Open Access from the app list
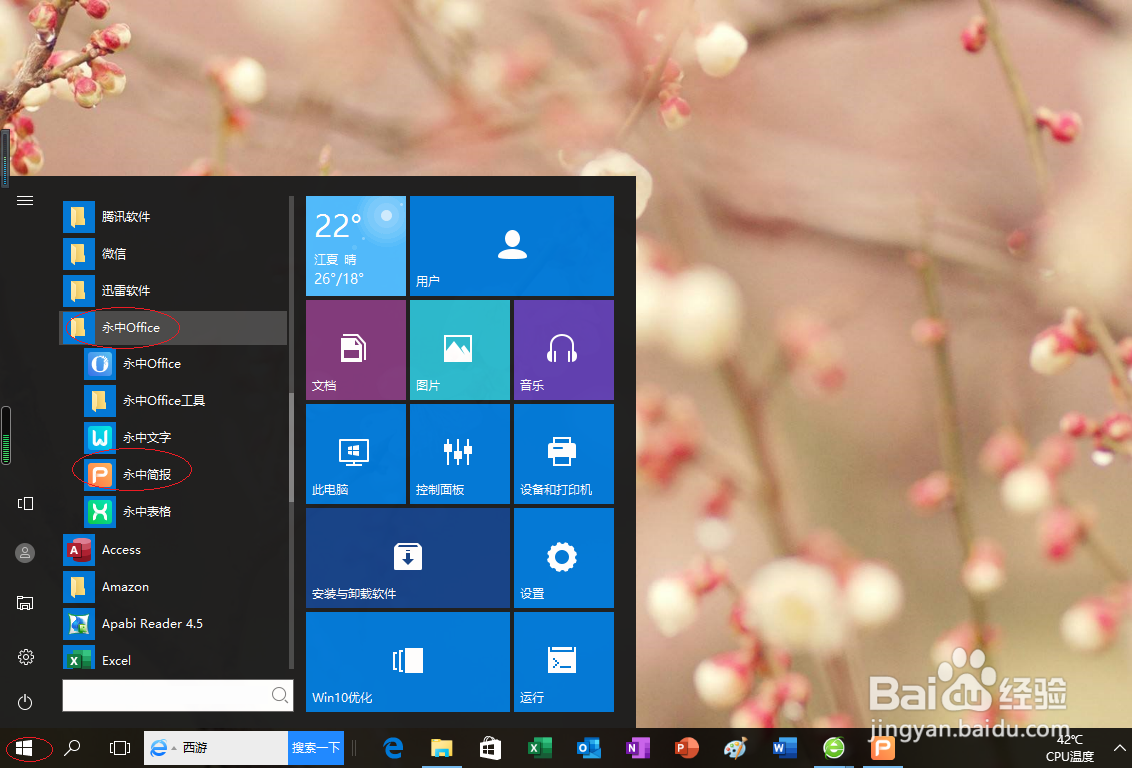Image resolution: width=1132 pixels, height=768 pixels. pyautogui.click(x=173, y=550)
